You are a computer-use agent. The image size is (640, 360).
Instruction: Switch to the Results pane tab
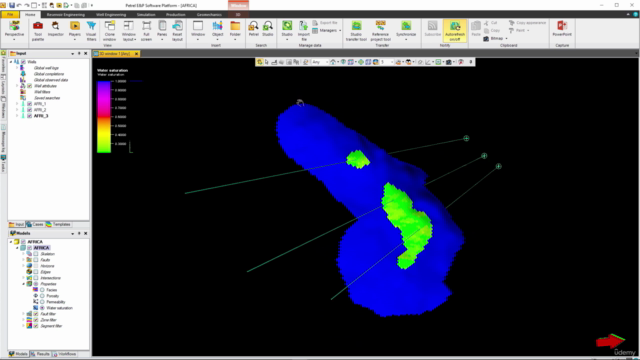(x=40, y=354)
